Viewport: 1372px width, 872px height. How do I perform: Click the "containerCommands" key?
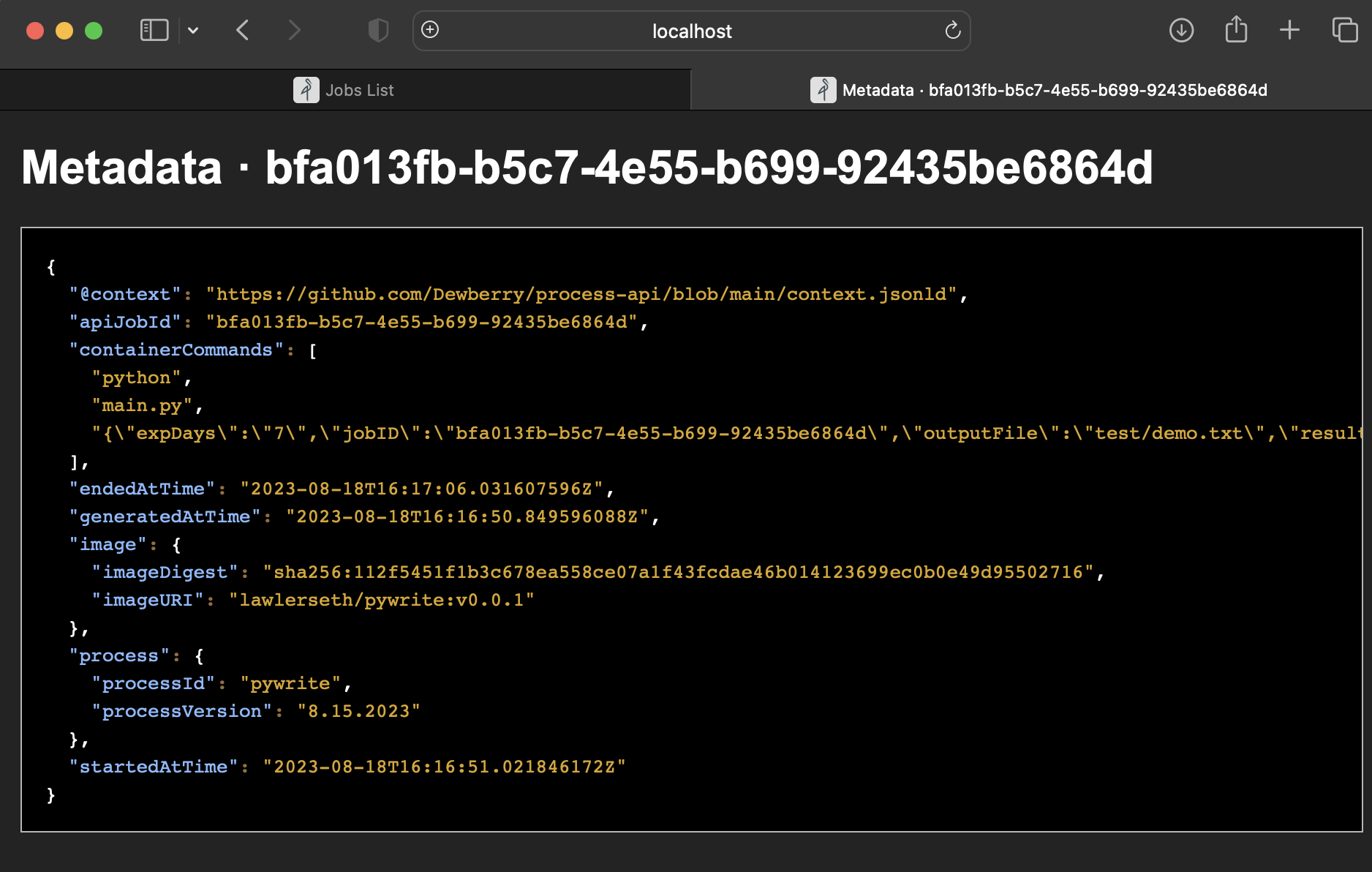[176, 350]
